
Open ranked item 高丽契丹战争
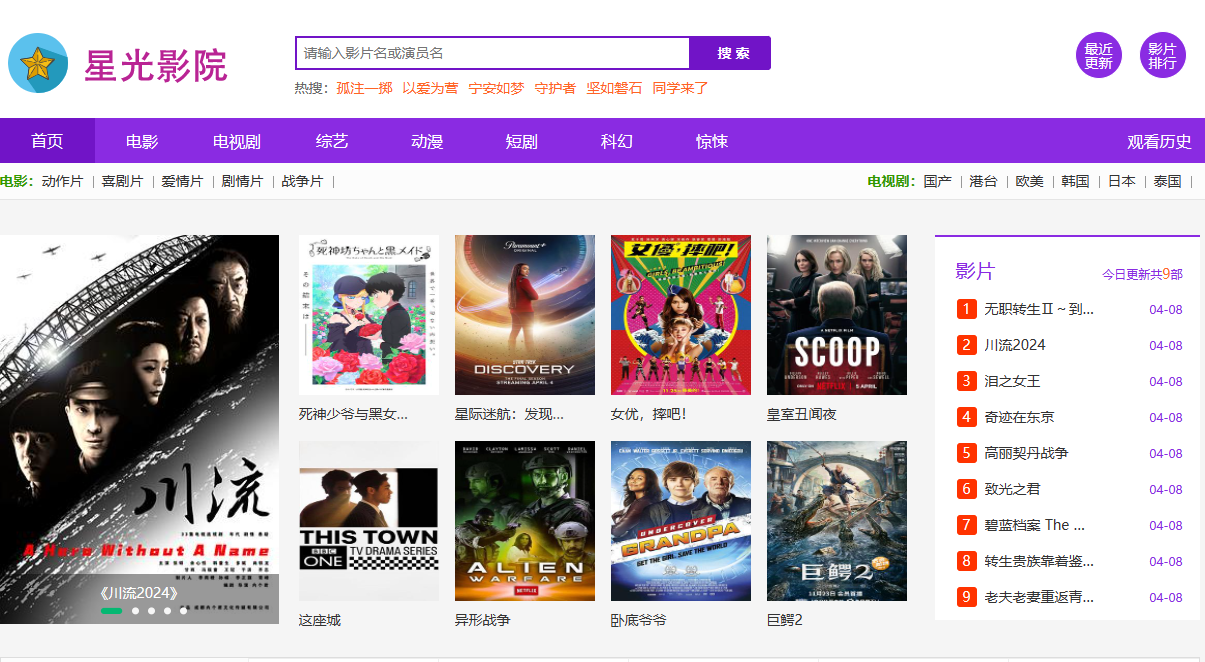1027,453
